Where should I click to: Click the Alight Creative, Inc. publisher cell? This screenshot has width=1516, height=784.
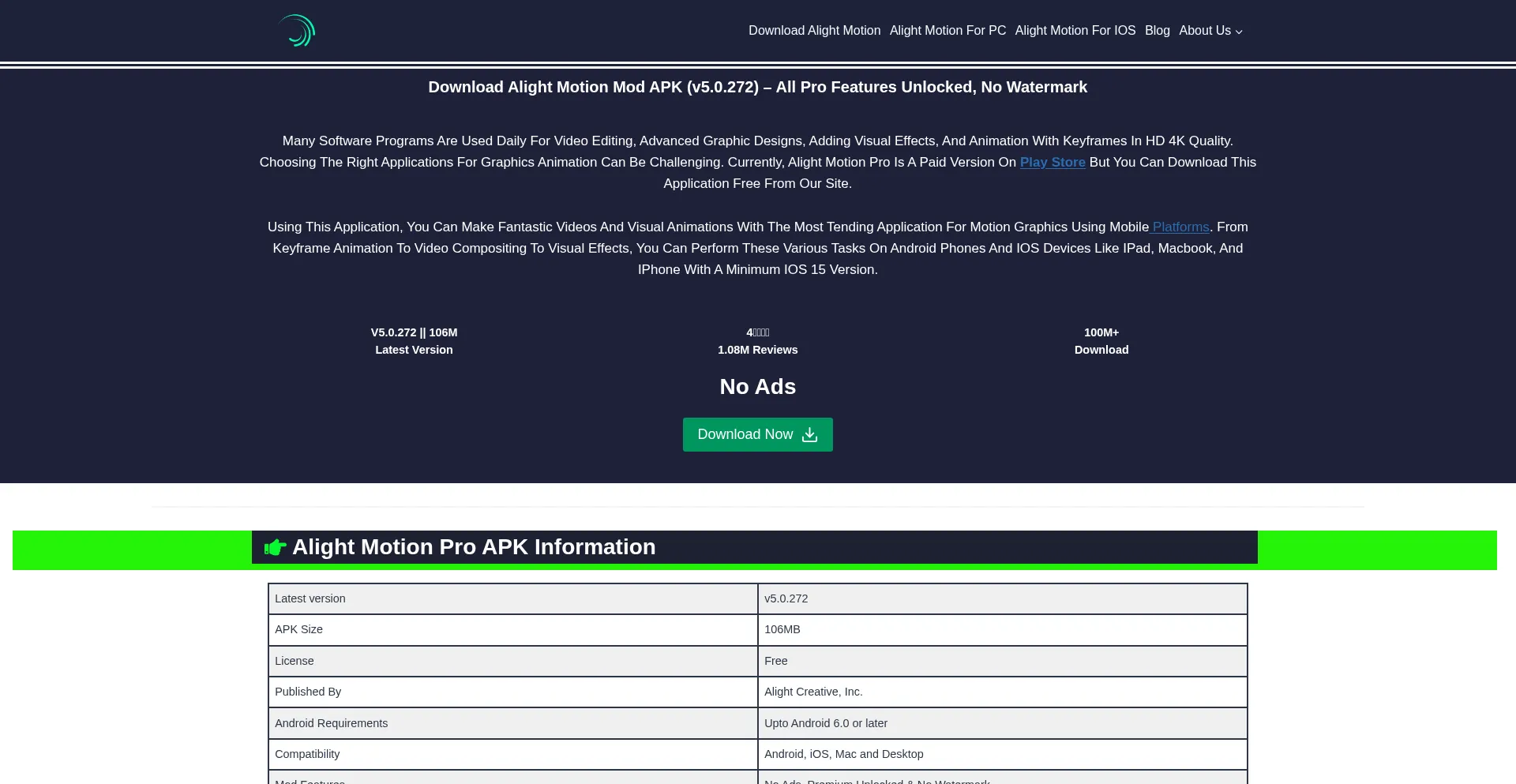tap(813, 692)
